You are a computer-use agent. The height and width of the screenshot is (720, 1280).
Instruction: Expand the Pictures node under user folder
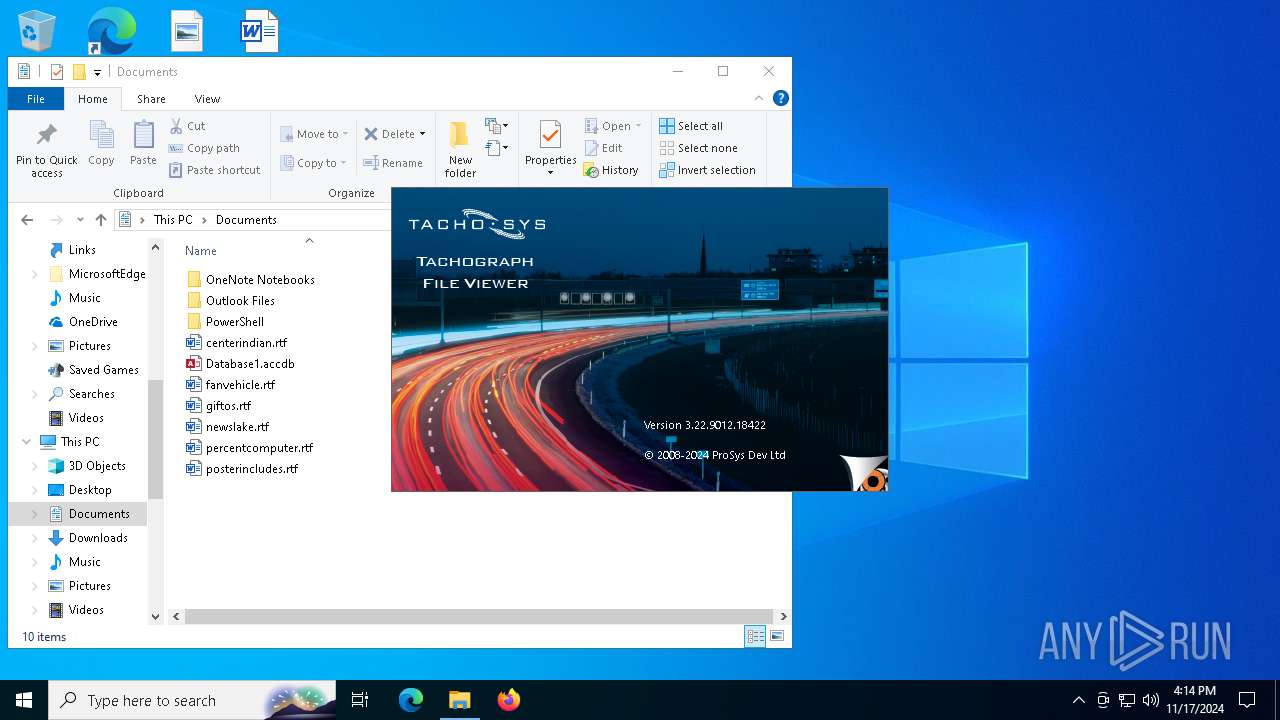tap(35, 346)
